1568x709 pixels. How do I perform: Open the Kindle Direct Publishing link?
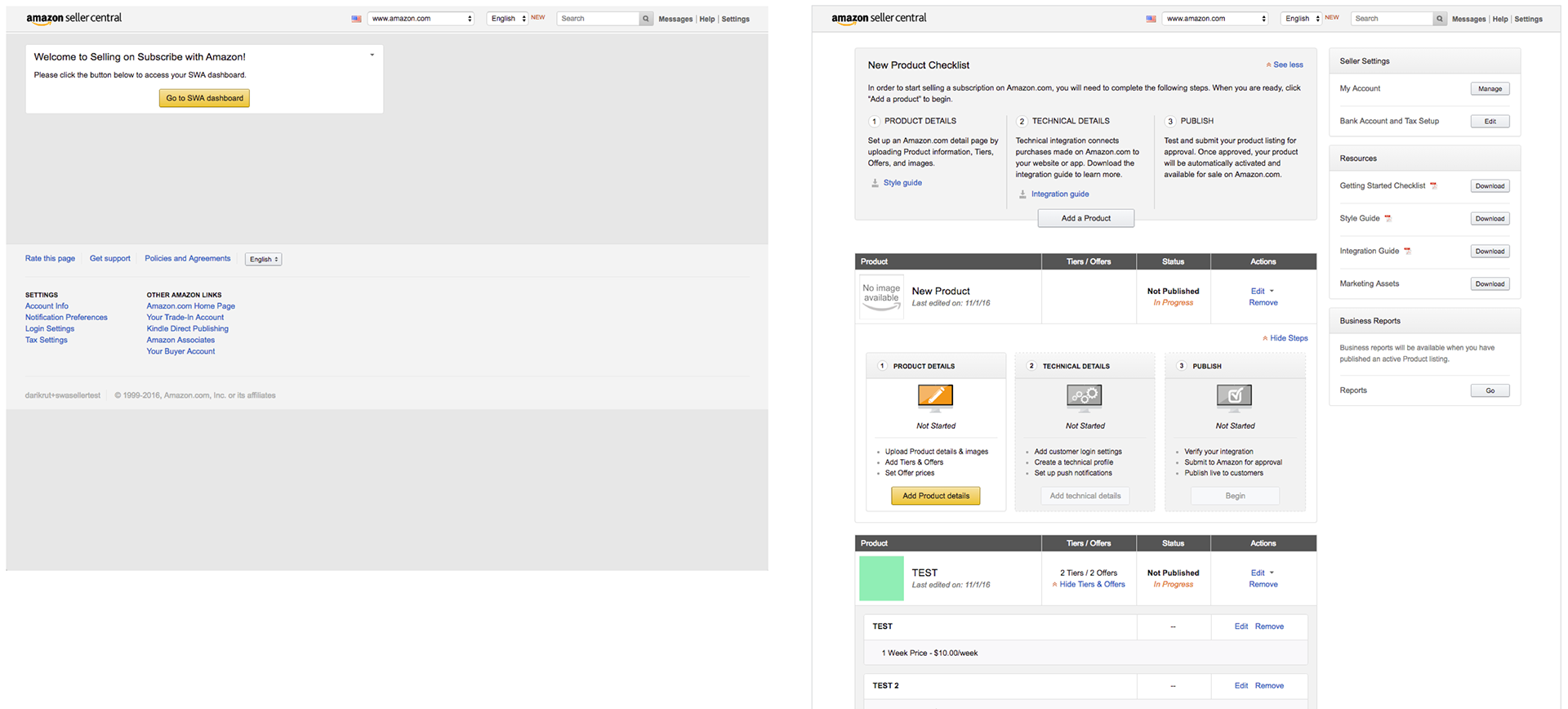tap(188, 329)
